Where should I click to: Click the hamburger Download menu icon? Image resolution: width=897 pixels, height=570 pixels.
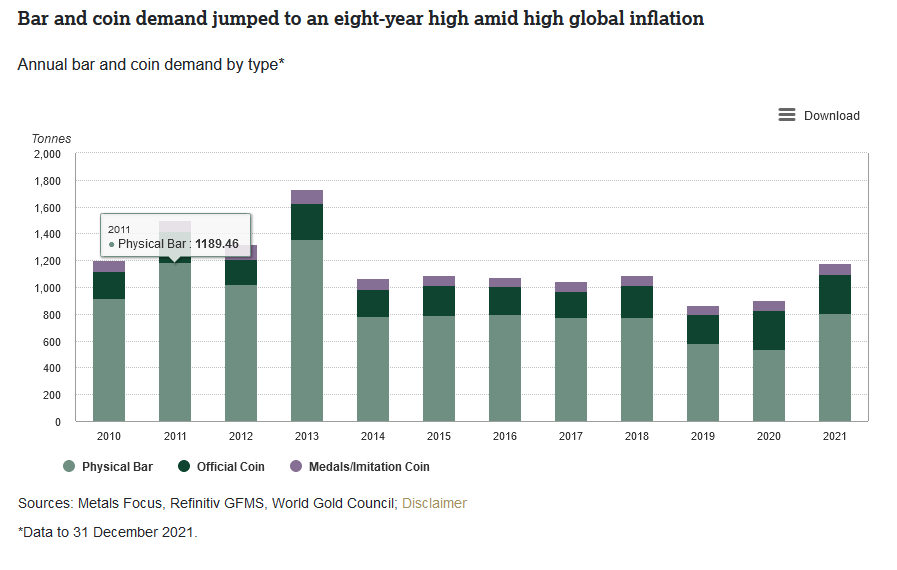click(787, 115)
